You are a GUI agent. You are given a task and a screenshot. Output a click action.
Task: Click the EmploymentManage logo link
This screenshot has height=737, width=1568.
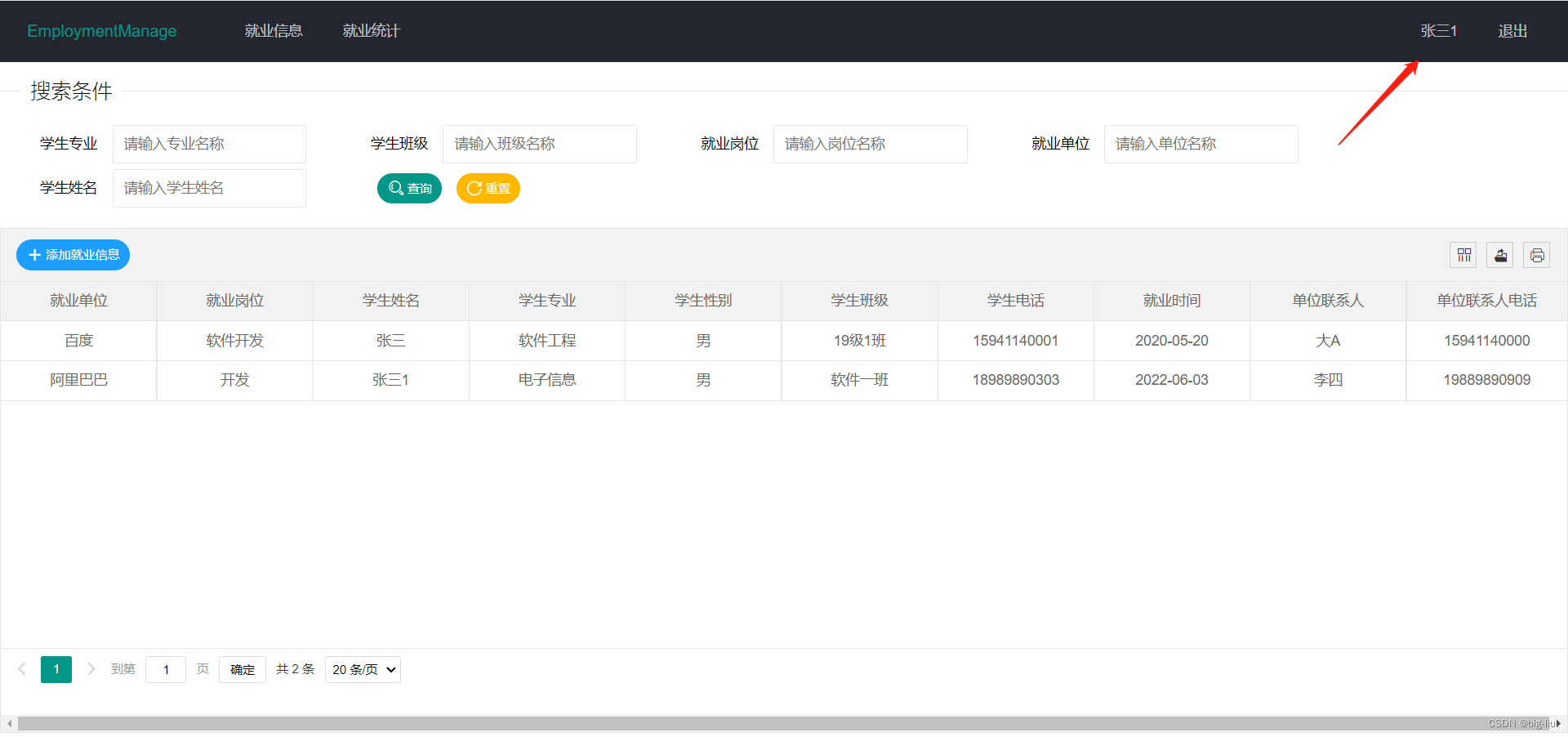point(102,31)
